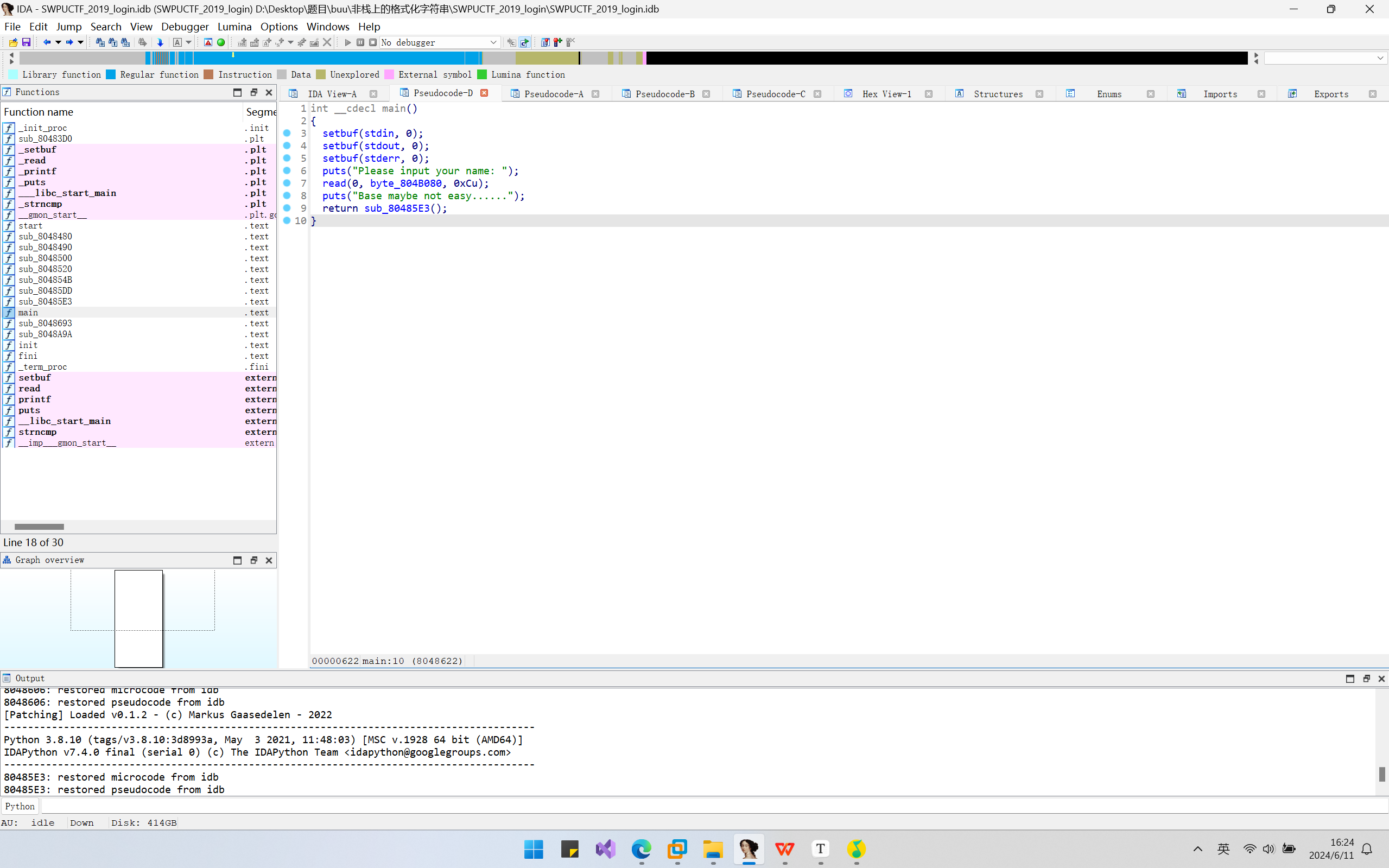Switch to the IDA View-A tab
Viewport: 1389px width, 868px height.
click(332, 94)
